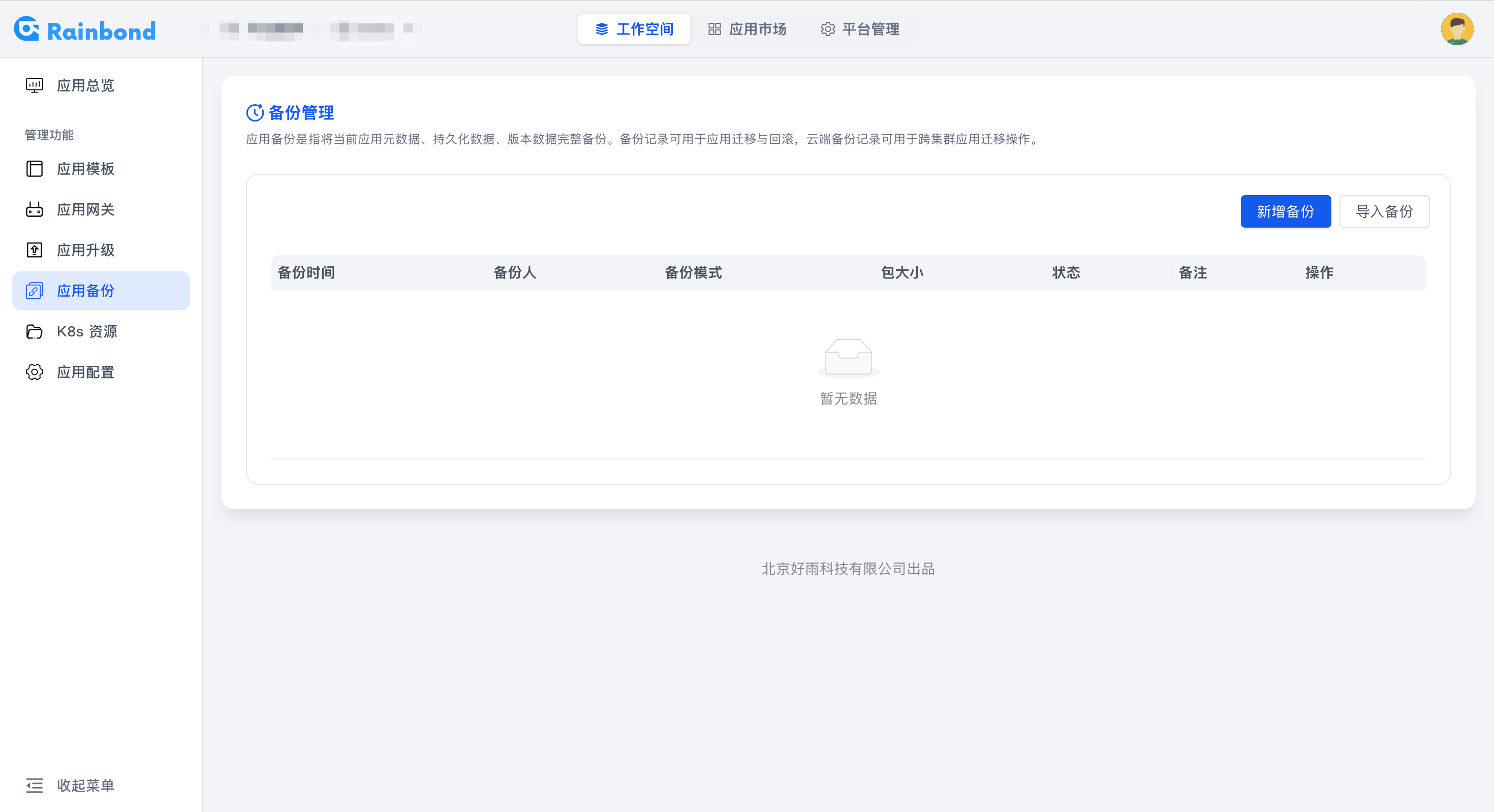
Task: Click the 应用升级 upload icon
Action: pyautogui.click(x=34, y=250)
